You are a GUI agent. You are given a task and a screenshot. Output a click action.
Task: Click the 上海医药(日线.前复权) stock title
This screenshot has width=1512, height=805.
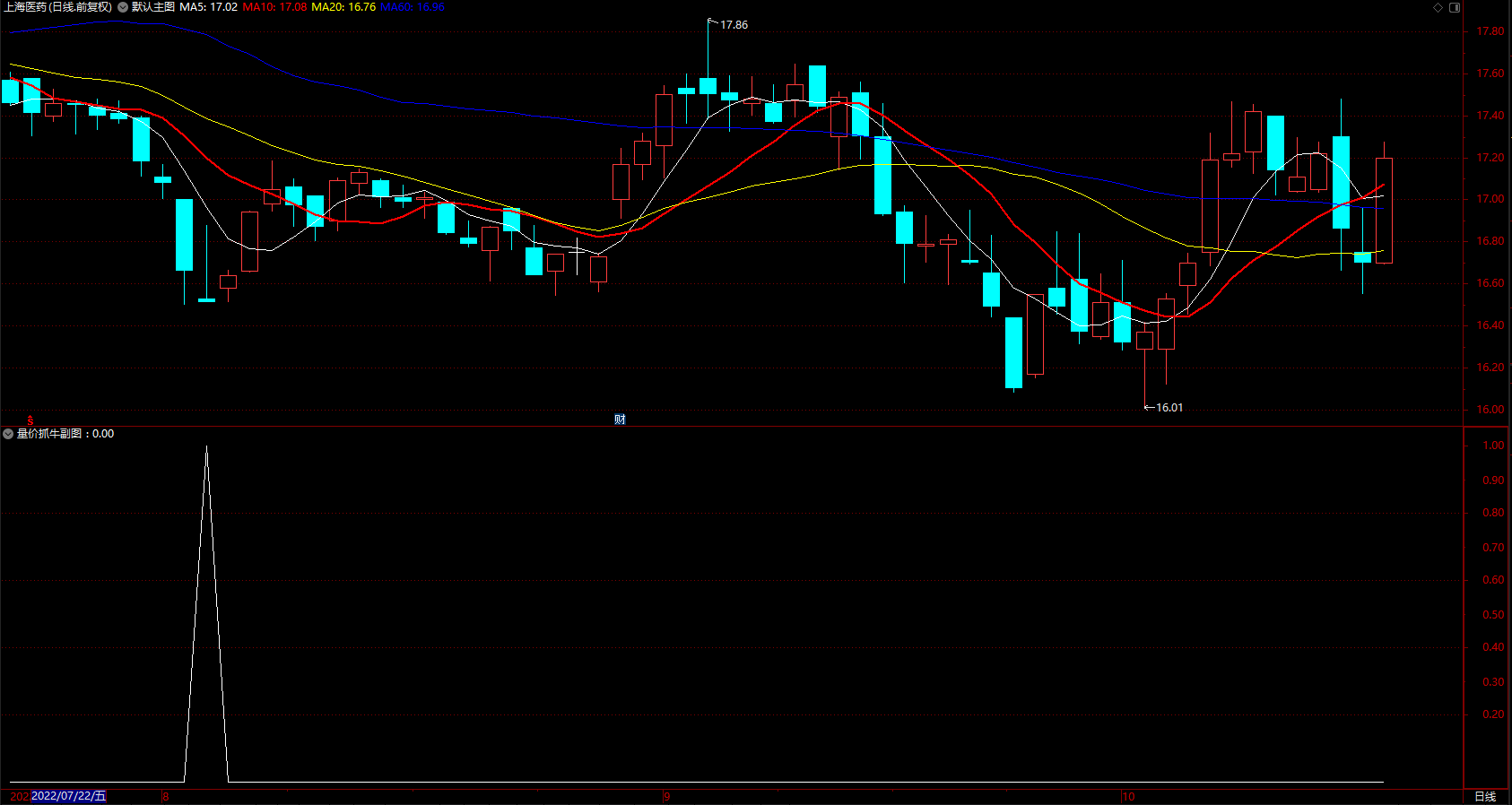point(58,7)
